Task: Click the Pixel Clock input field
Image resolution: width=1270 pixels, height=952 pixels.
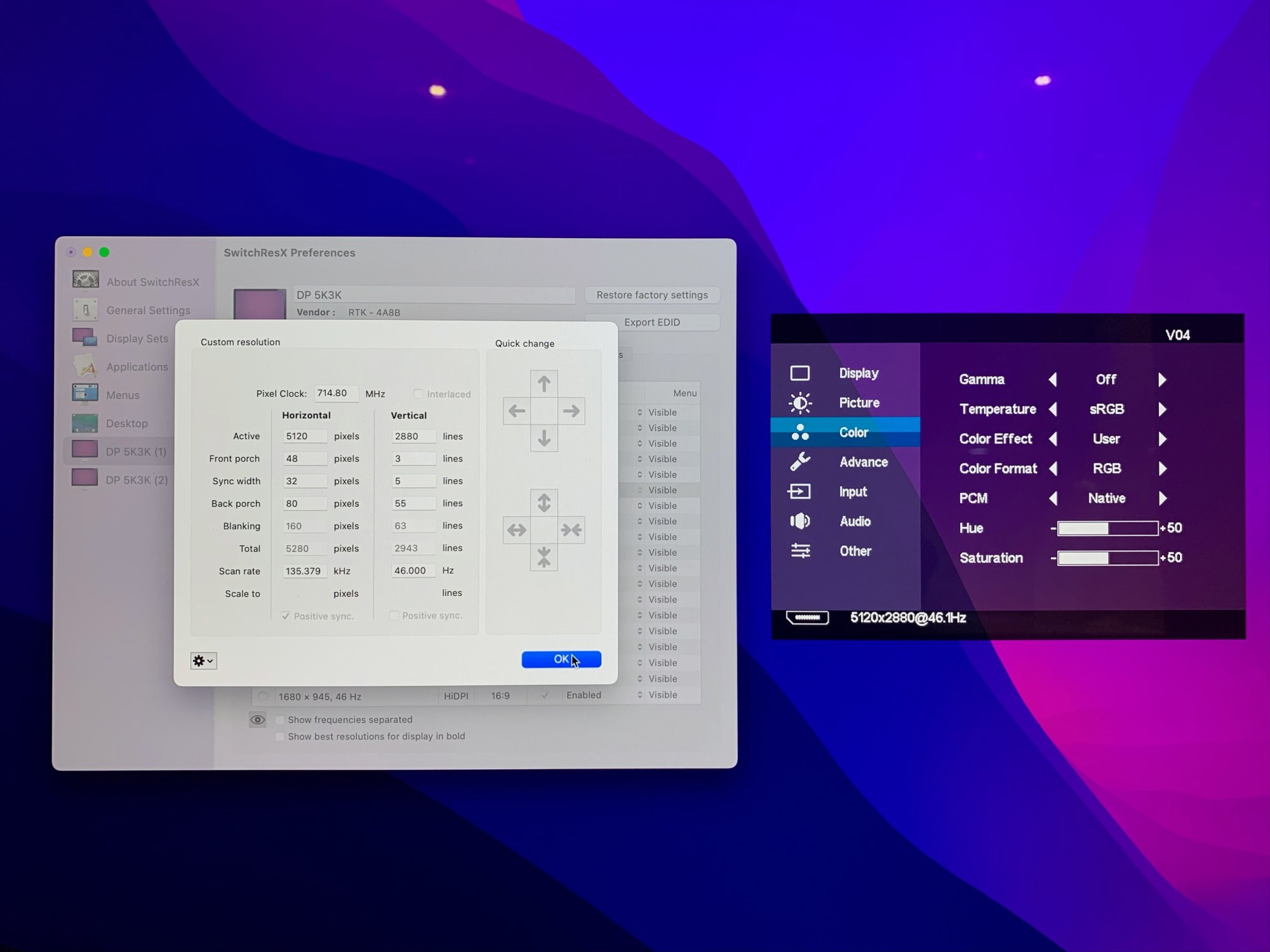Action: [335, 393]
